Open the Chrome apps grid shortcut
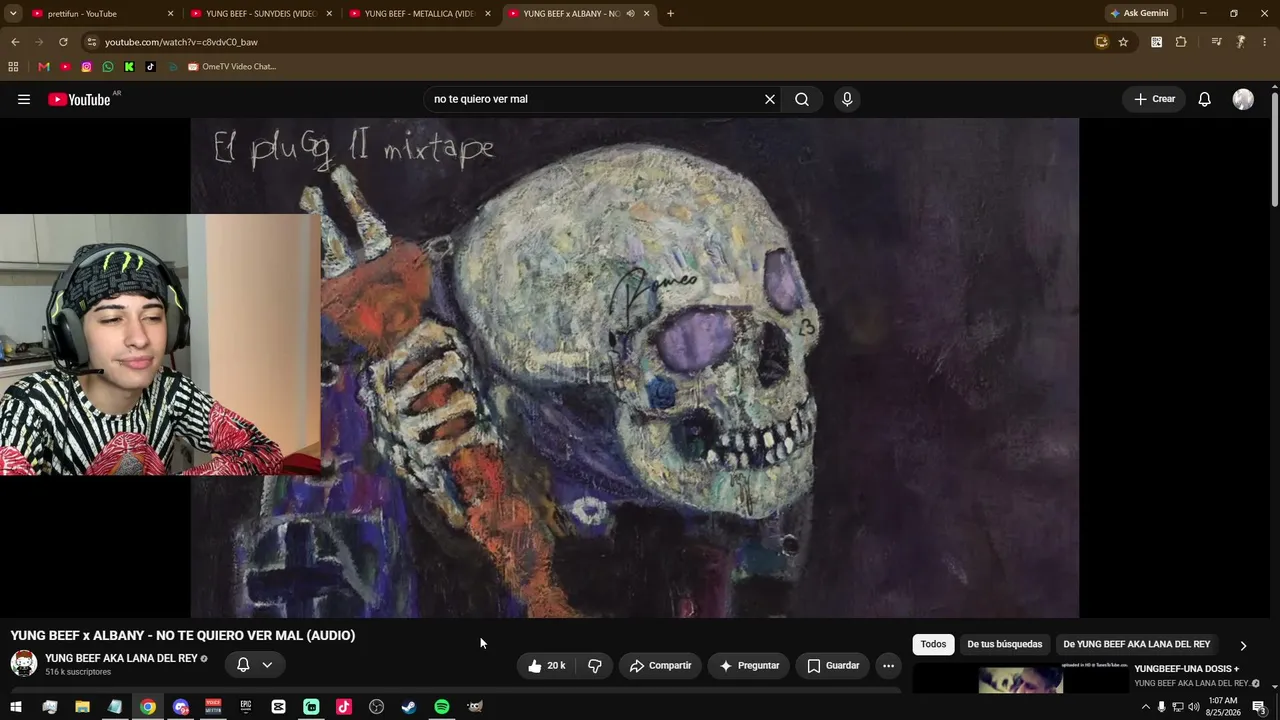Image resolution: width=1280 pixels, height=720 pixels. tap(13, 67)
